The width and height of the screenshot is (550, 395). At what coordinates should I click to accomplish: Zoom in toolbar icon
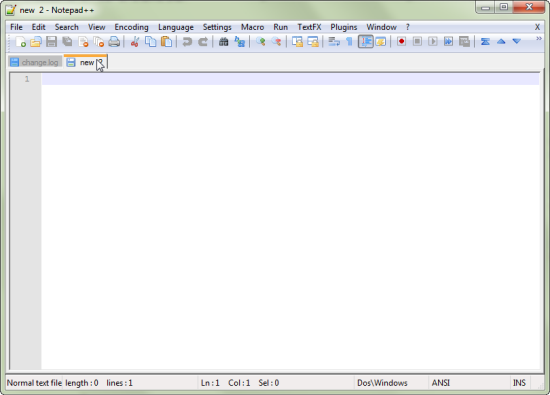click(x=260, y=42)
